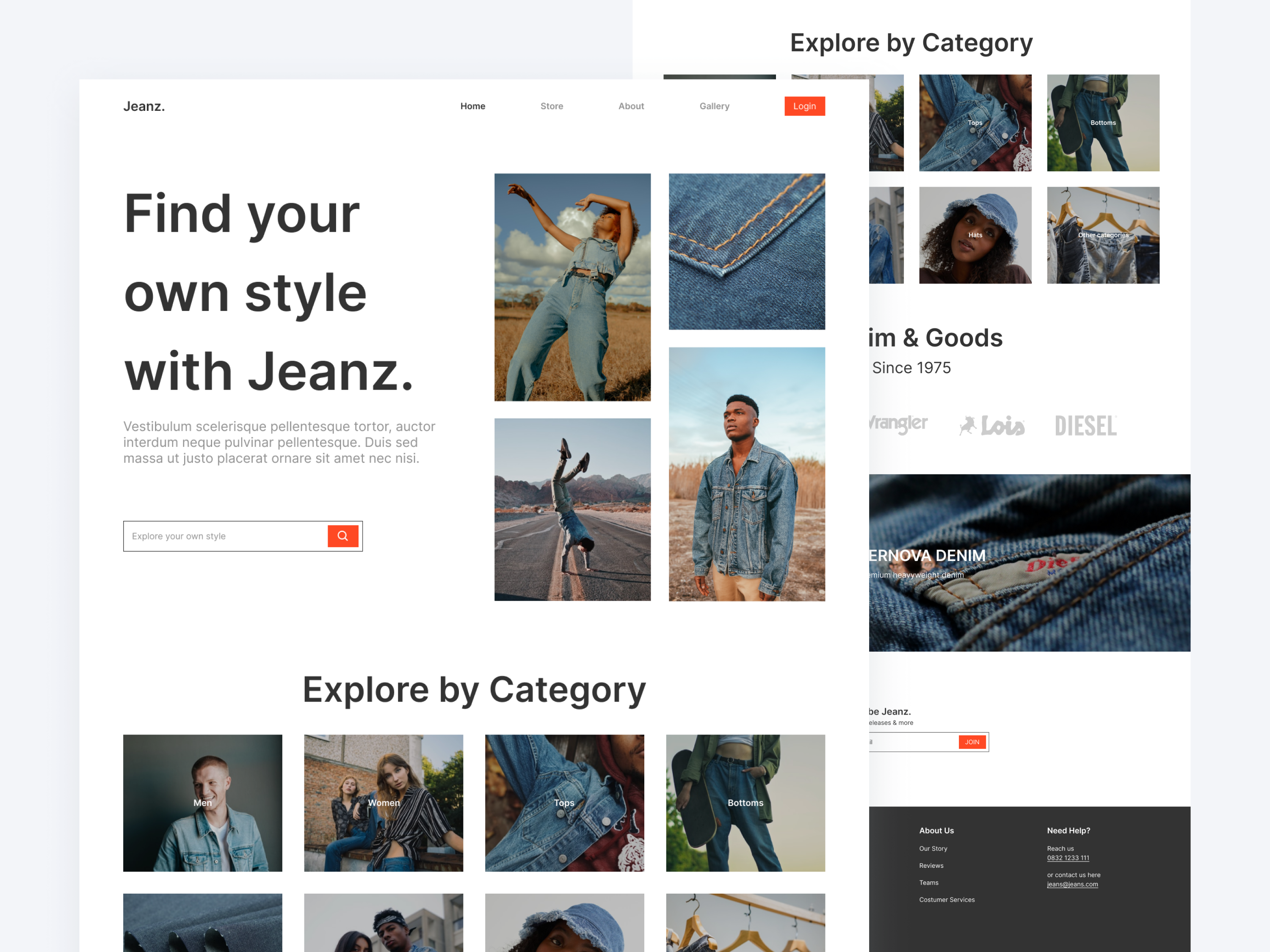The width and height of the screenshot is (1270, 952).
Task: Open the Women category card
Action: (x=383, y=803)
